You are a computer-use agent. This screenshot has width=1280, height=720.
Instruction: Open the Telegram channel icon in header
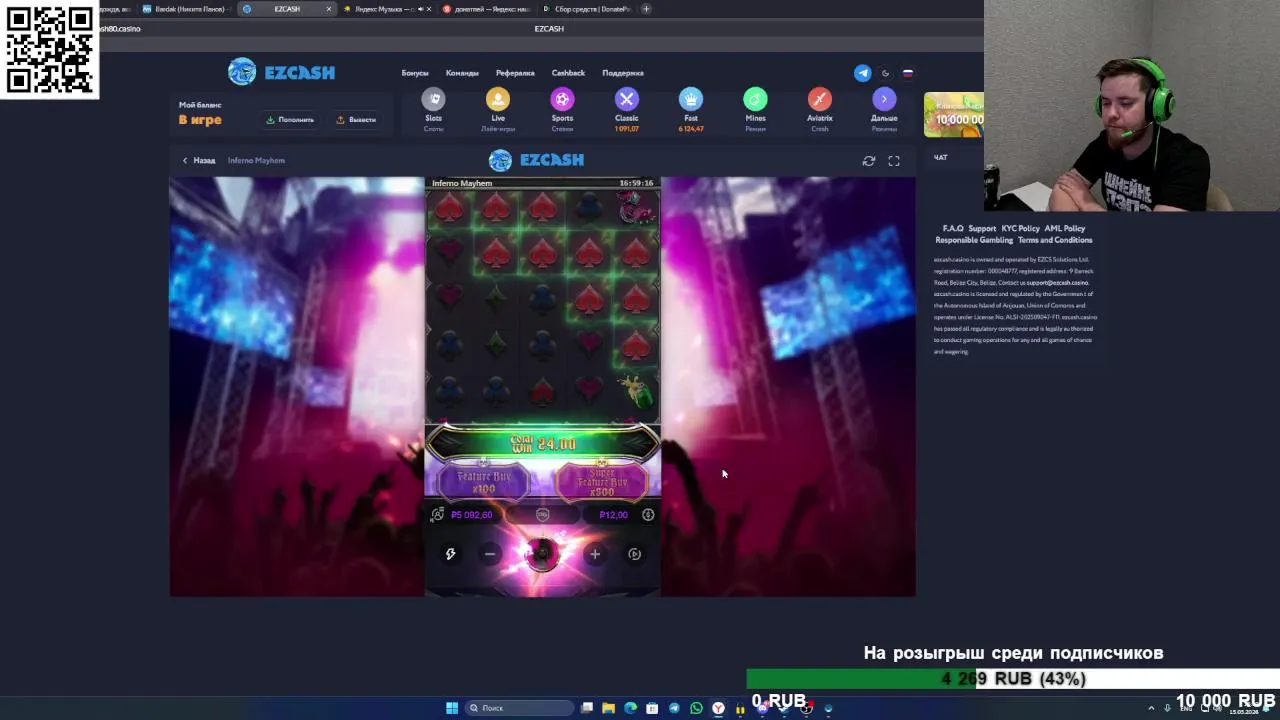(862, 73)
